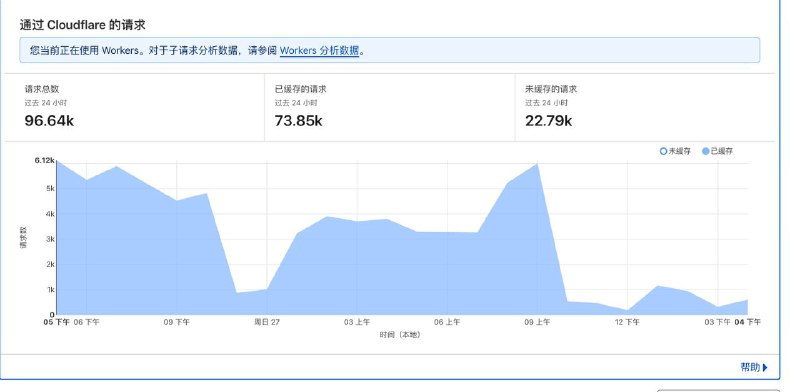Viewport: 800px width, 392px height.
Task: Click the 04 下午 x-axis label
Action: pyautogui.click(x=747, y=322)
